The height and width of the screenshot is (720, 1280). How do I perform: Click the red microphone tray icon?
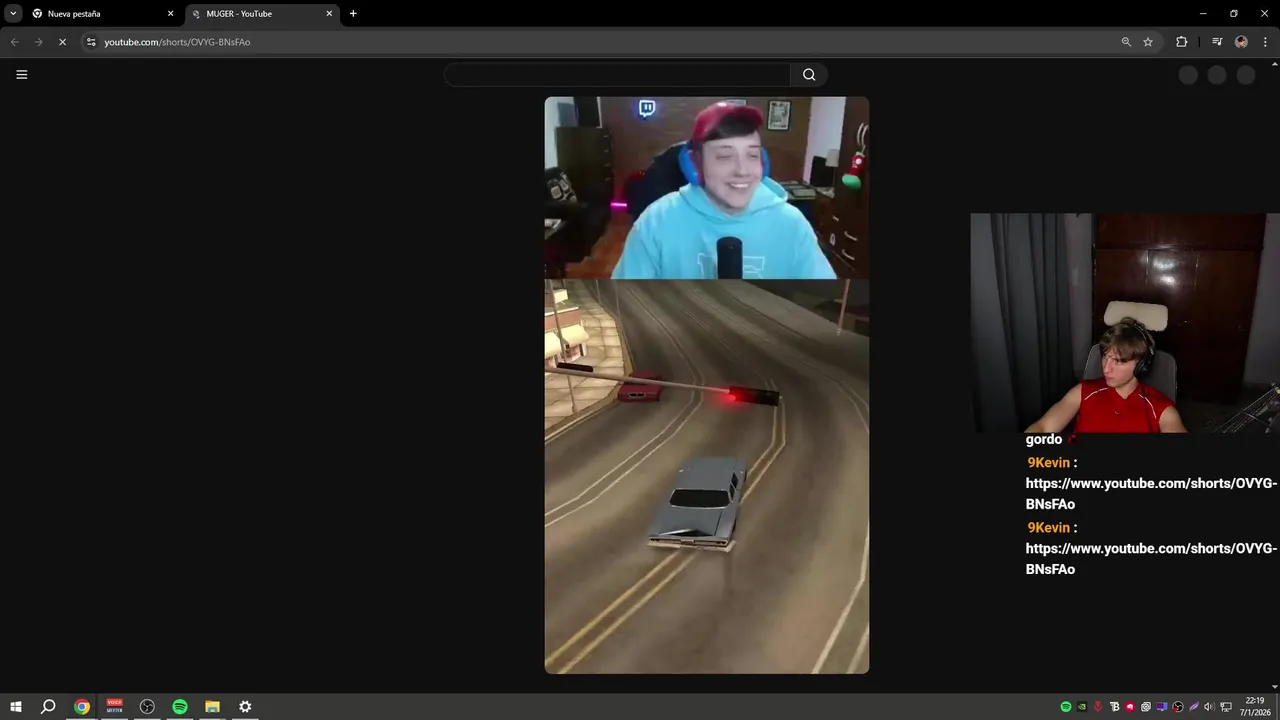click(1098, 707)
